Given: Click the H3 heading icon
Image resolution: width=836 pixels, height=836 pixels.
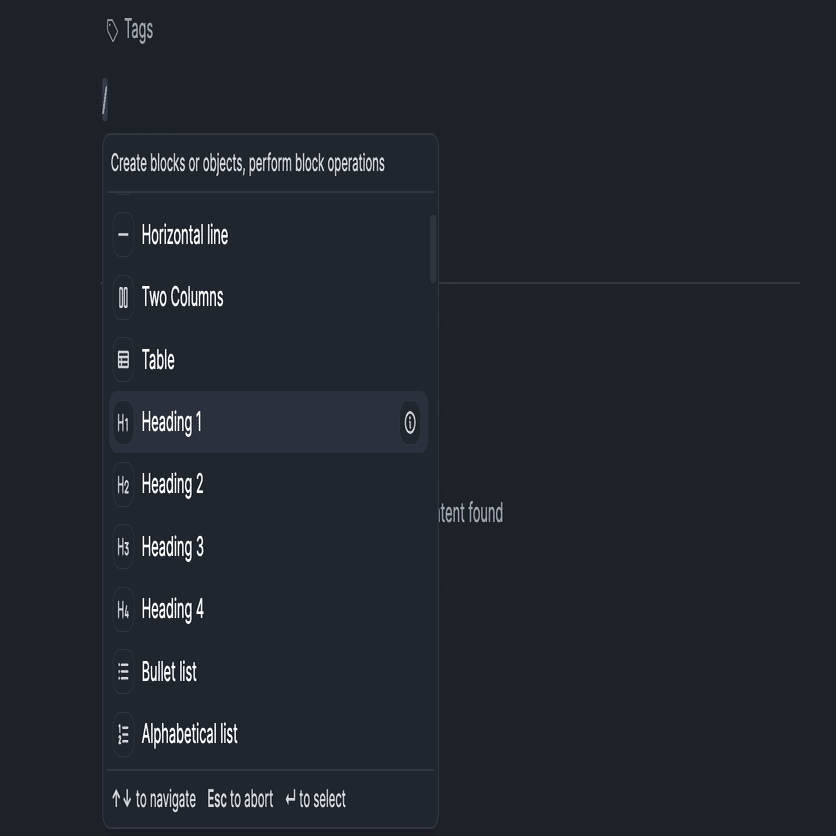Looking at the screenshot, I should click(123, 547).
